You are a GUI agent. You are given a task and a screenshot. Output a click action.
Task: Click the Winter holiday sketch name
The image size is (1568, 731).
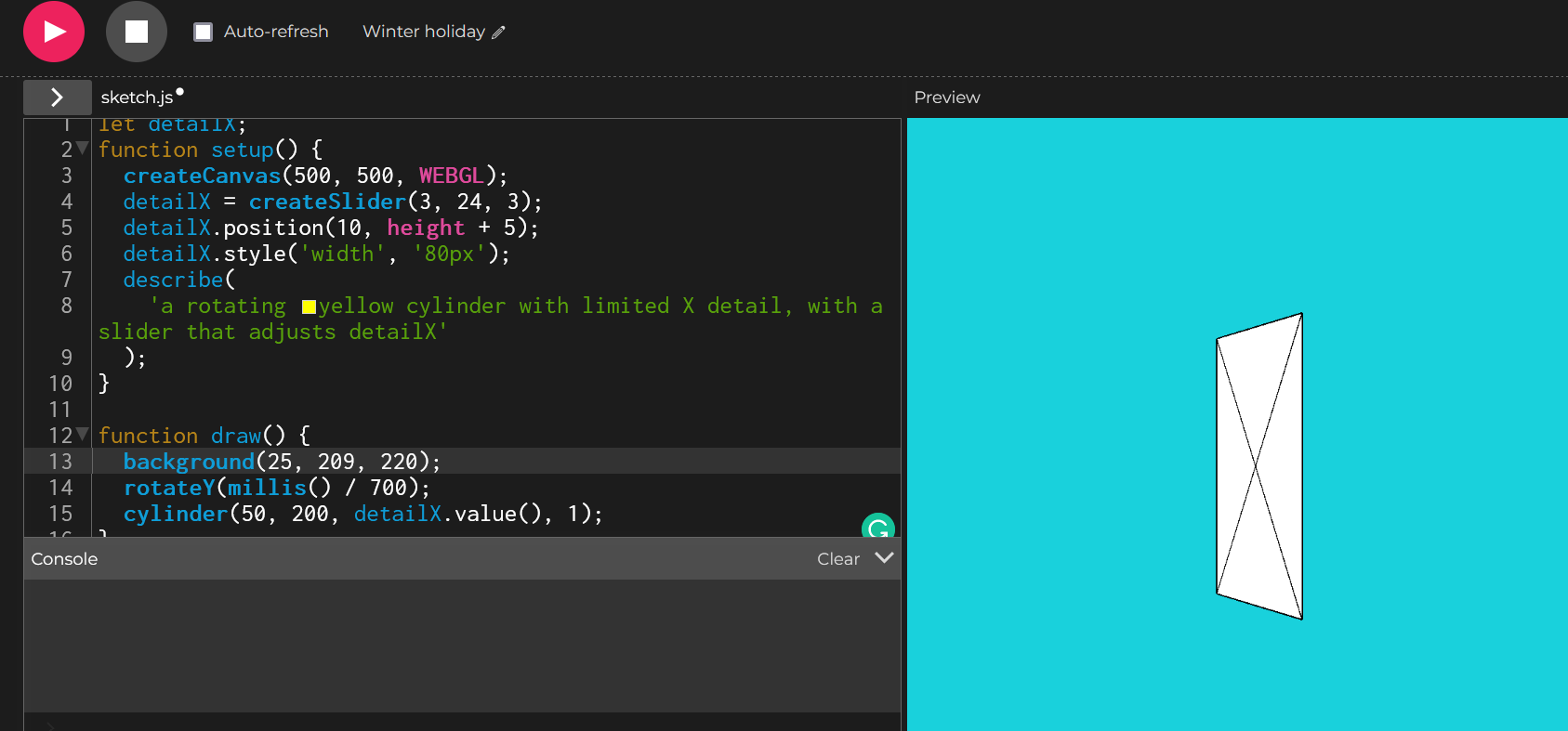(x=423, y=32)
